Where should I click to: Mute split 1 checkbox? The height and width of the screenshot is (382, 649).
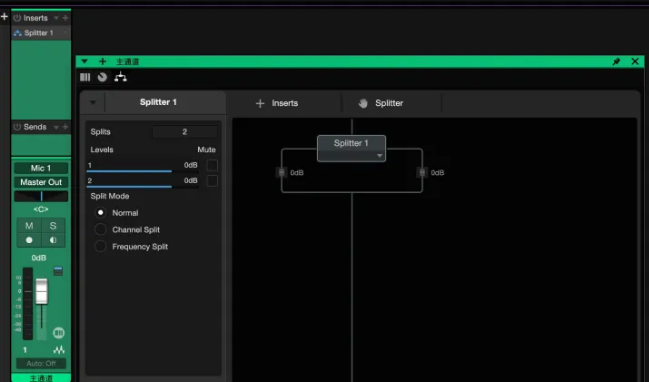click(x=212, y=165)
